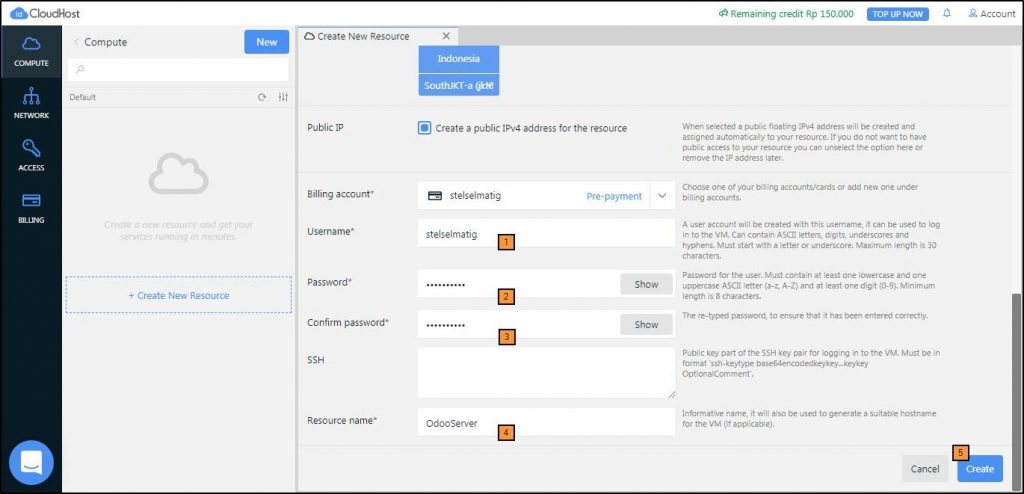
Task: Click the TOP UP NOW button
Action: pyautogui.click(x=898, y=14)
